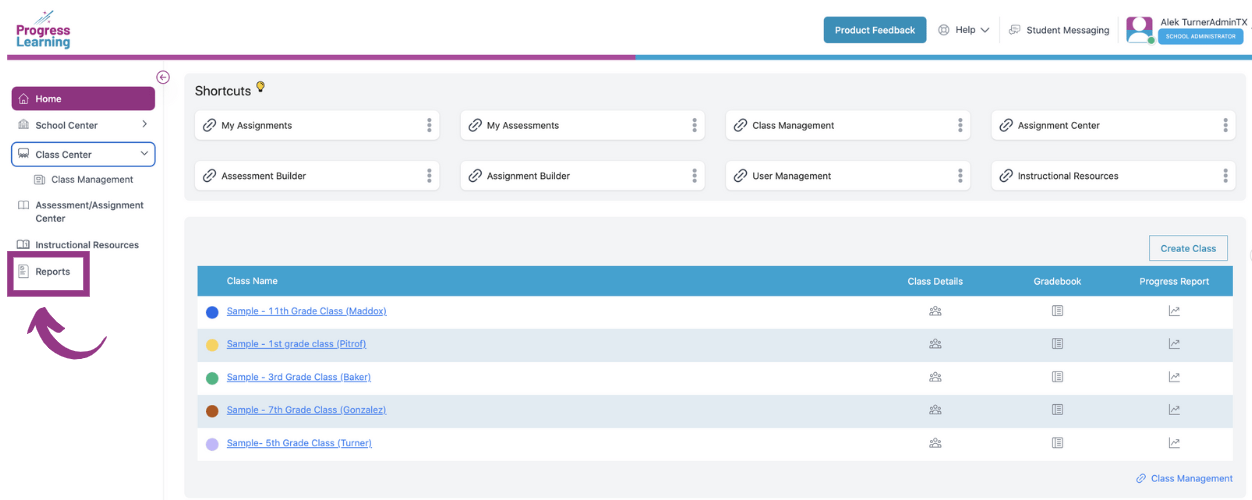
Task: Click the Class Management link below the table
Action: click(x=1184, y=479)
